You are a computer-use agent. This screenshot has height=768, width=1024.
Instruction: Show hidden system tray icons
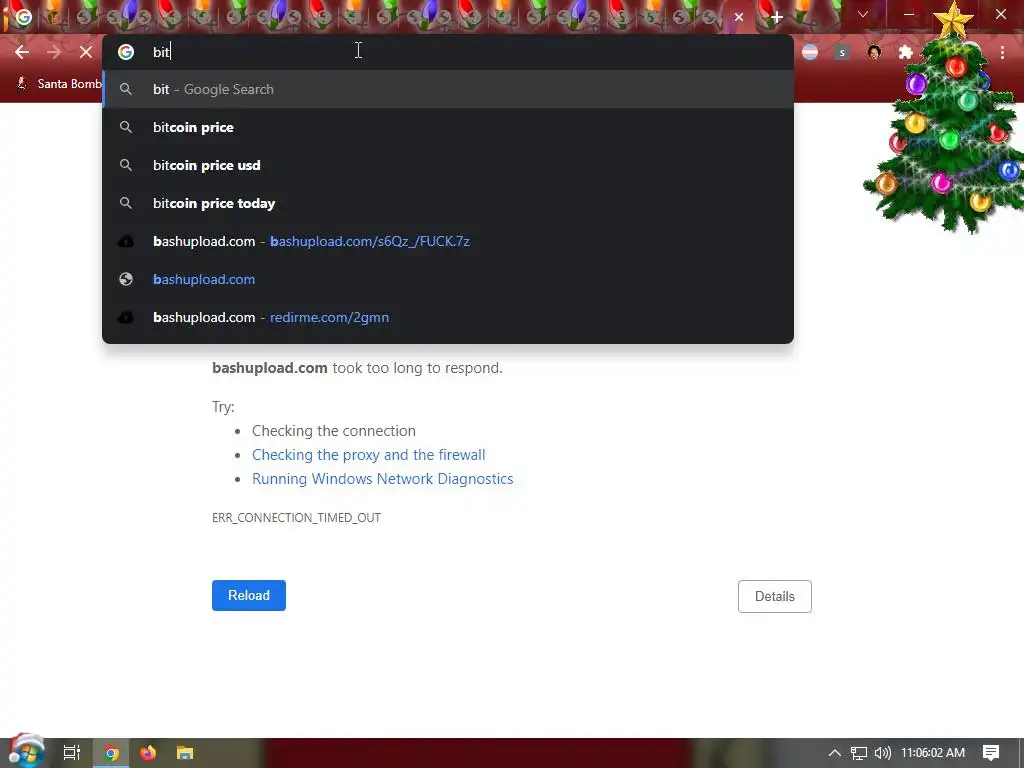coord(835,753)
